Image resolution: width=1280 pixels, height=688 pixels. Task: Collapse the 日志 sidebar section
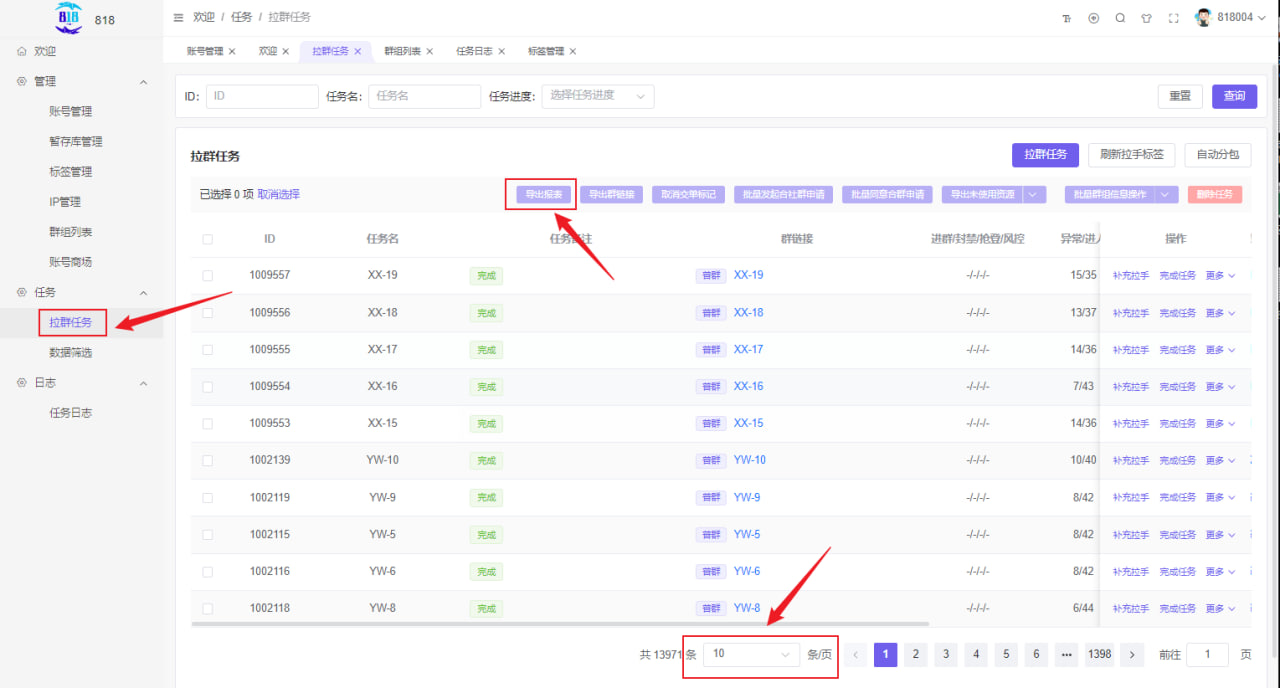[143, 384]
